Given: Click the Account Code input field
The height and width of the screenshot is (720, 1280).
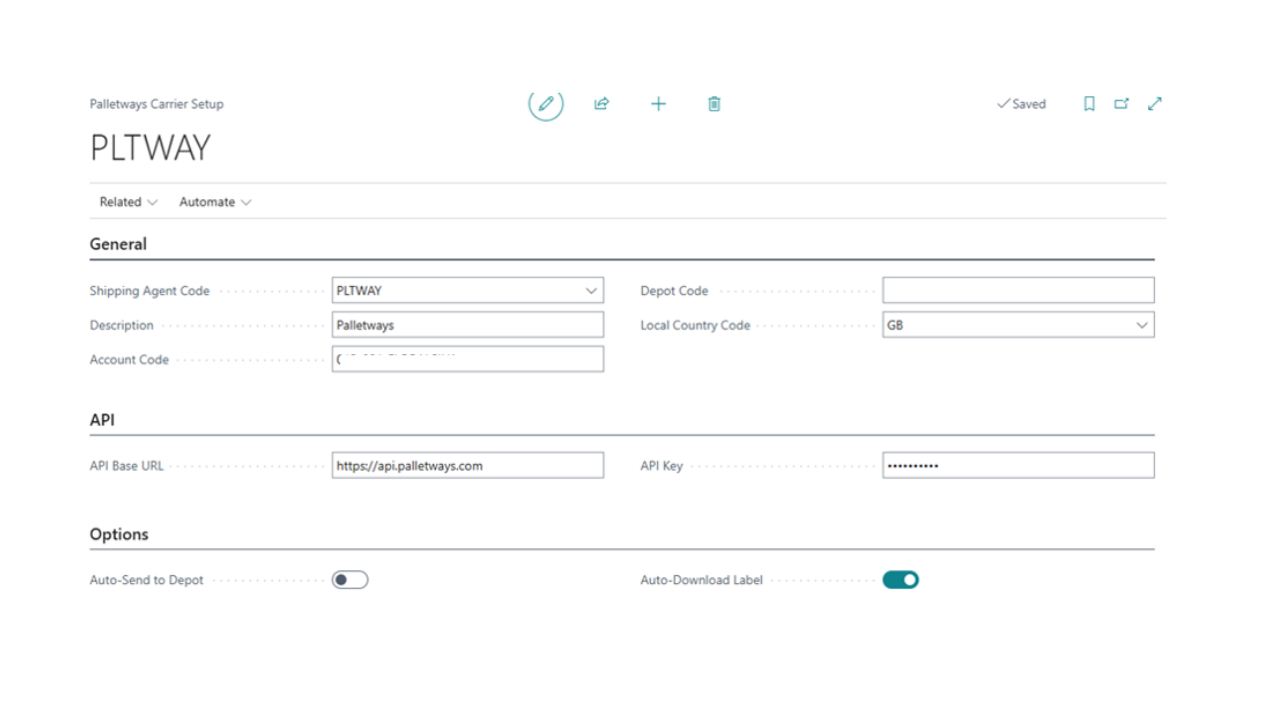Looking at the screenshot, I should [468, 359].
